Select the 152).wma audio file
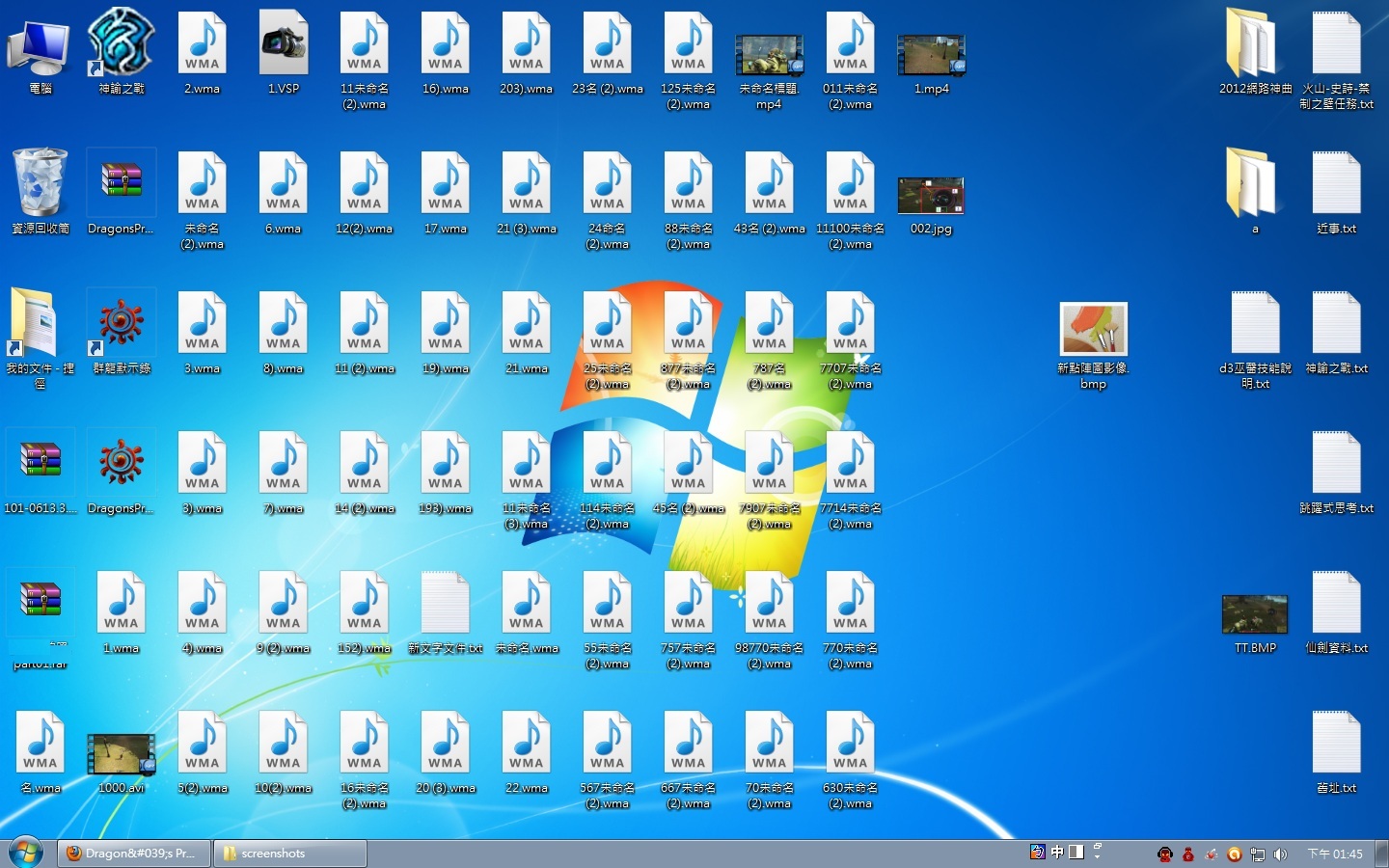1389x868 pixels. [x=365, y=612]
